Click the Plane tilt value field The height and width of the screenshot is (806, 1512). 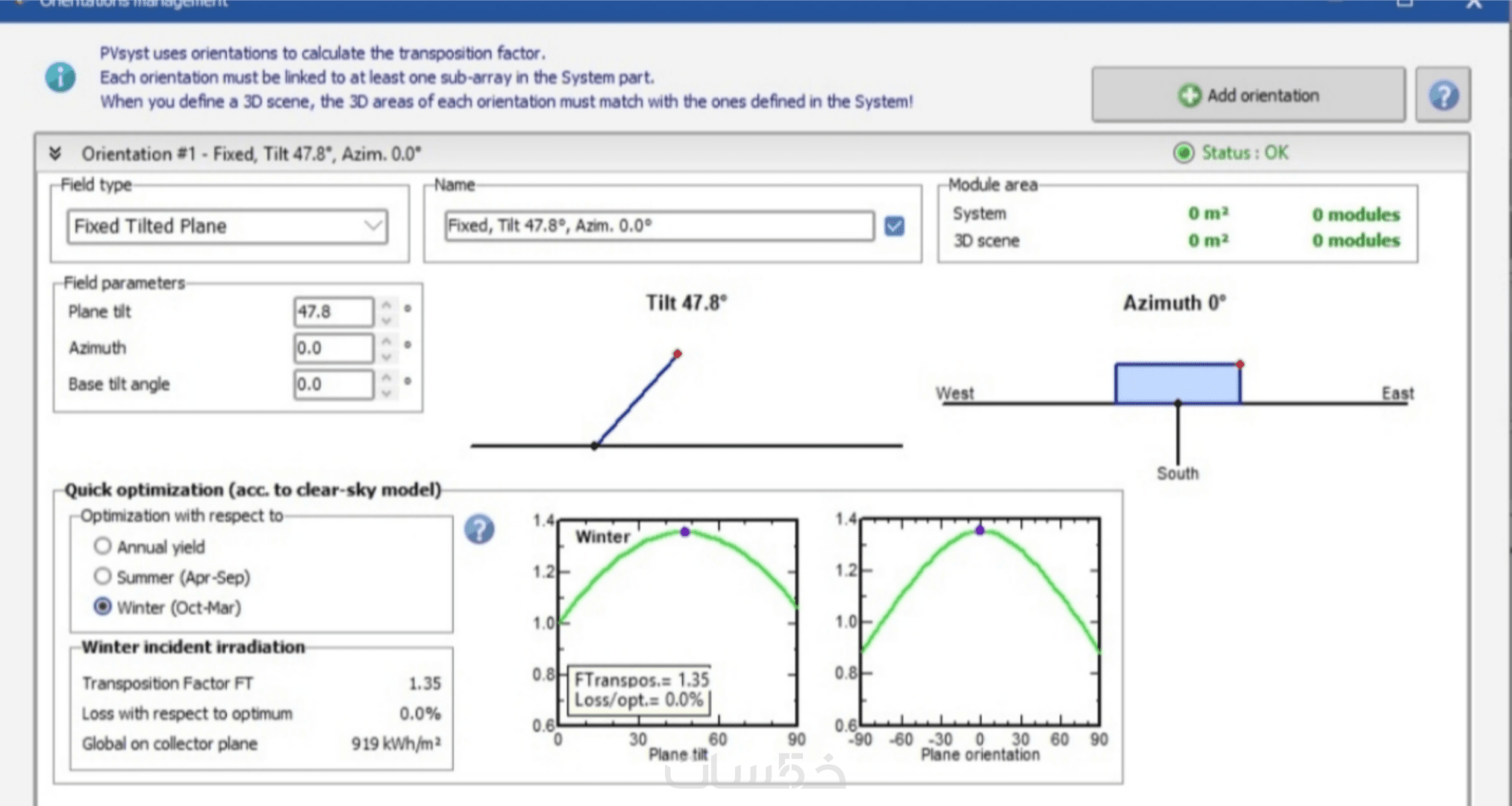point(333,312)
